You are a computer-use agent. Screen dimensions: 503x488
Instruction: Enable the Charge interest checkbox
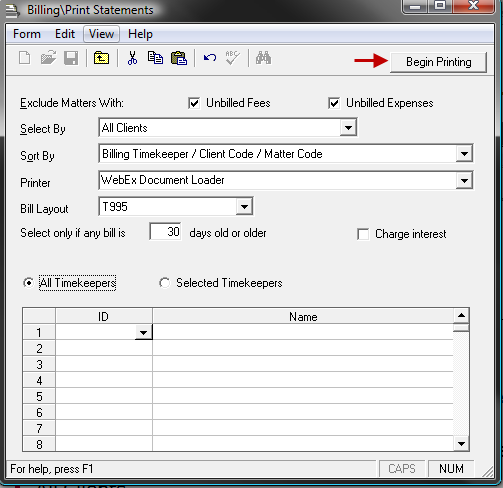(363, 234)
